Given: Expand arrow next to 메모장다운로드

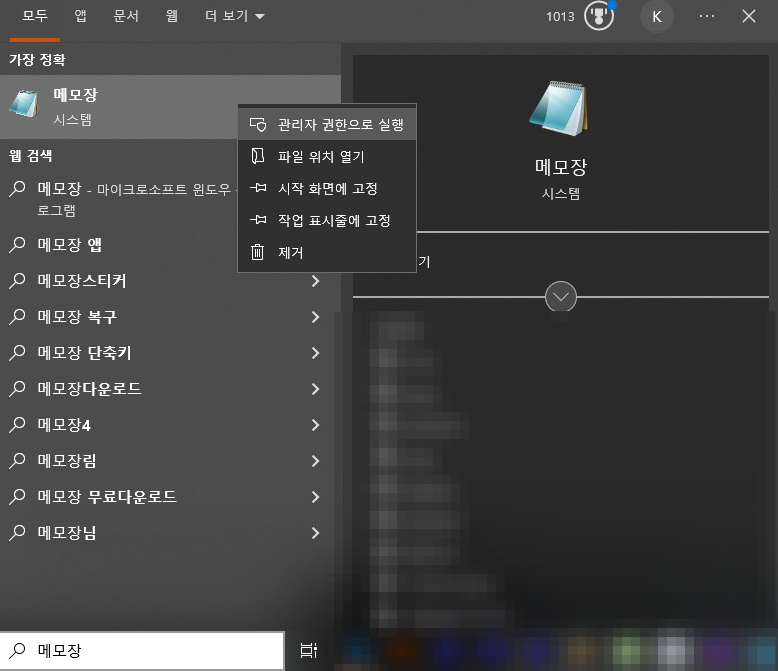Looking at the screenshot, I should (316, 389).
